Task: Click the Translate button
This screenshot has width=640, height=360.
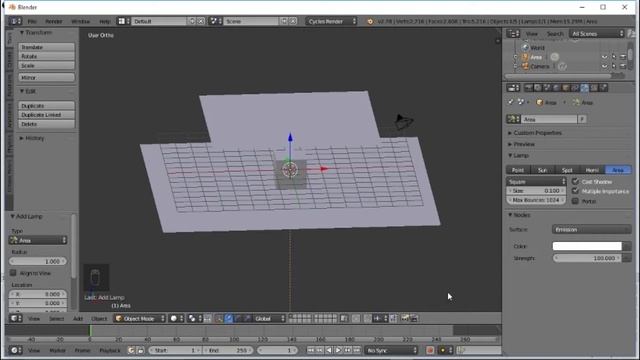Action: coord(46,47)
